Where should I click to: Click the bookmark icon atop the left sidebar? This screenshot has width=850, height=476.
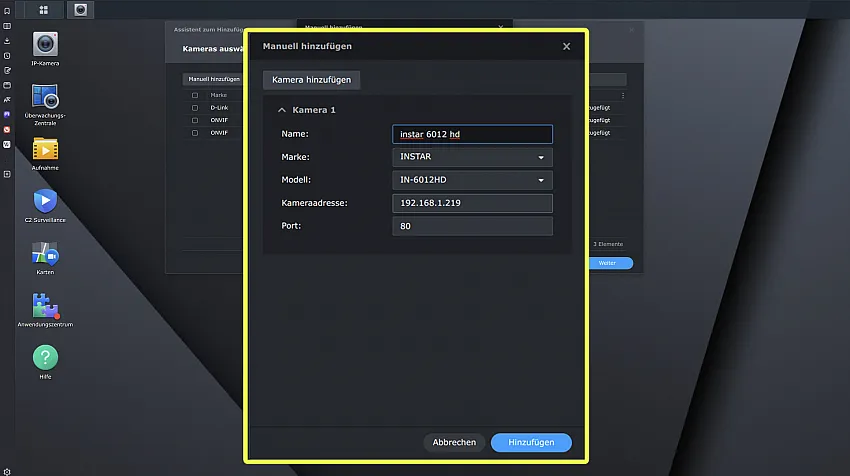pos(7,11)
